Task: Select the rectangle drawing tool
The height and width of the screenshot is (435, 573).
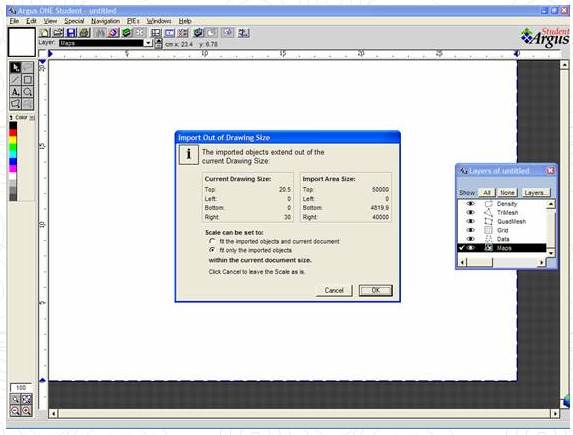Action: [27, 80]
